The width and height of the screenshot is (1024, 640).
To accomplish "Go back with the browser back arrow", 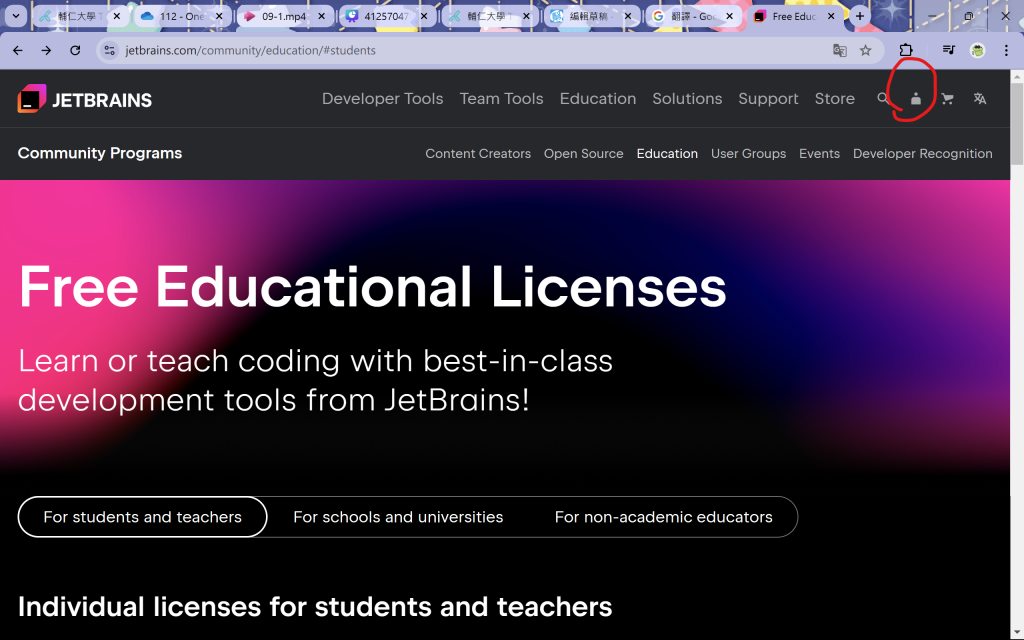I will [18, 50].
